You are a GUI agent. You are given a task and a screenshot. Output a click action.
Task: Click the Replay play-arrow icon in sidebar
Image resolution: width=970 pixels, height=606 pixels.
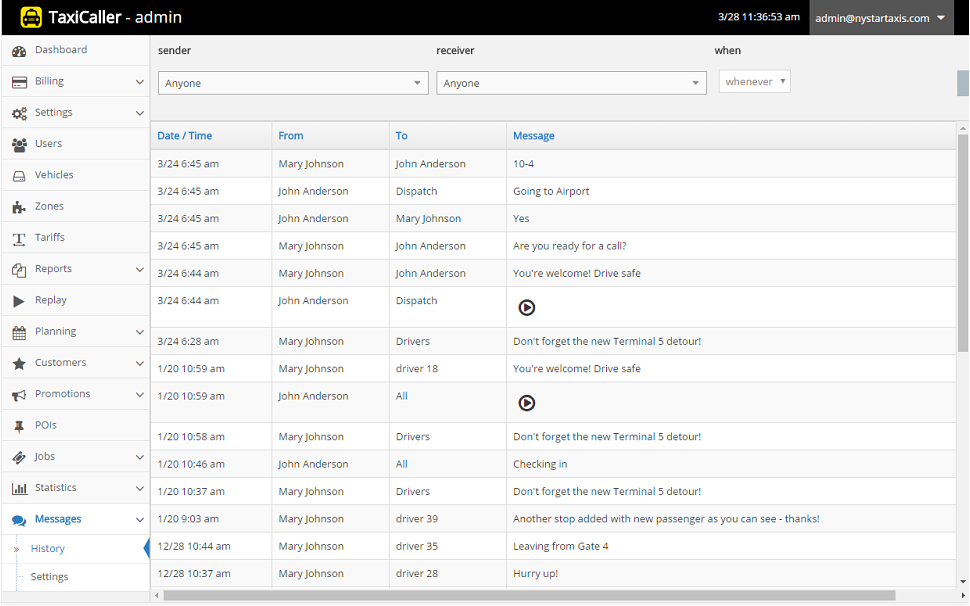coord(19,301)
